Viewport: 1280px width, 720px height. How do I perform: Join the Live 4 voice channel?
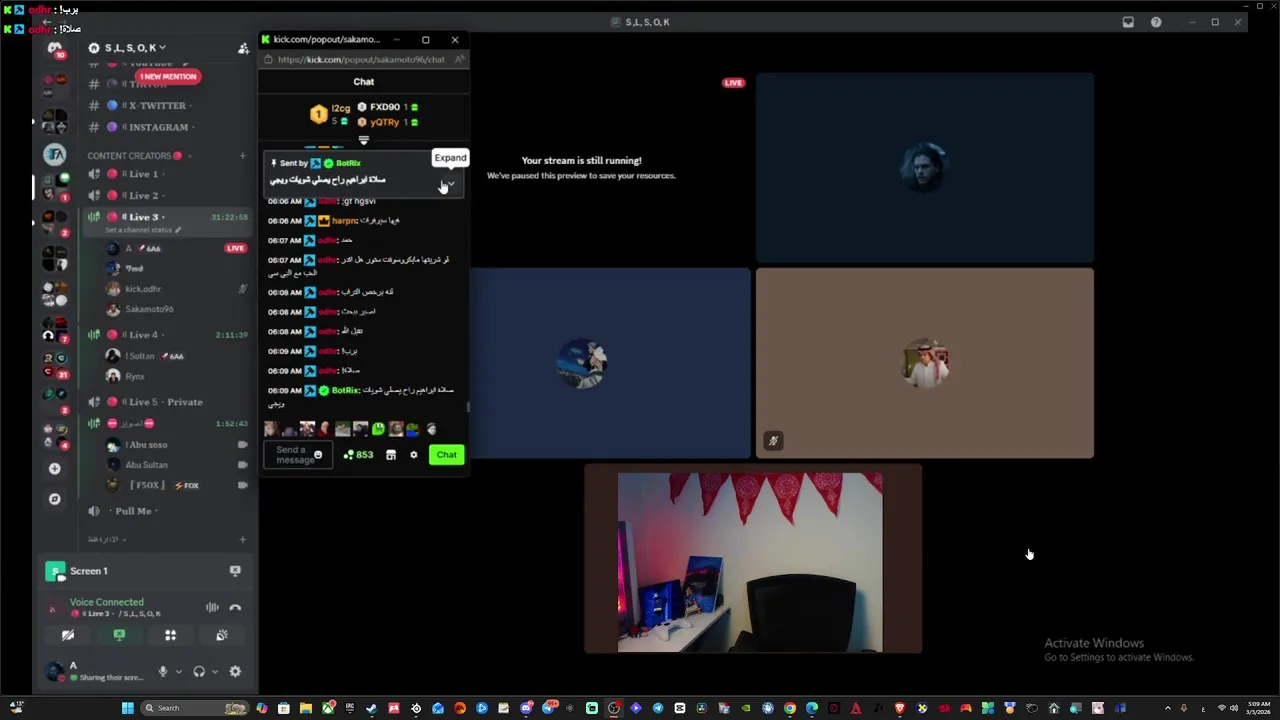point(143,335)
